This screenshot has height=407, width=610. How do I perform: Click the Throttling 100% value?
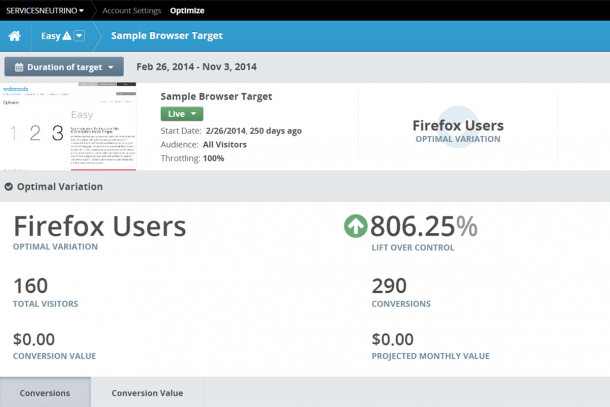(x=214, y=158)
